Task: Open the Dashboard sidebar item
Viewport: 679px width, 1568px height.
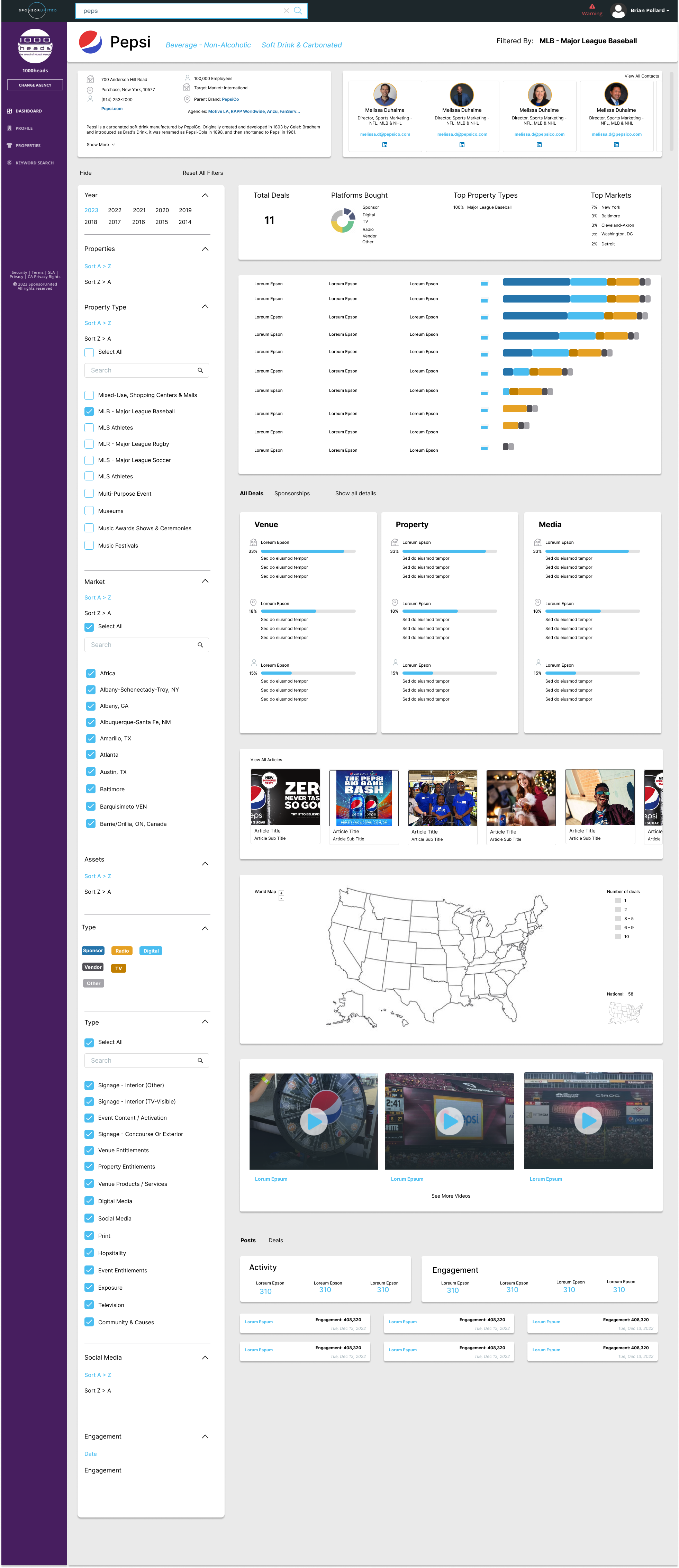Action: (29, 111)
